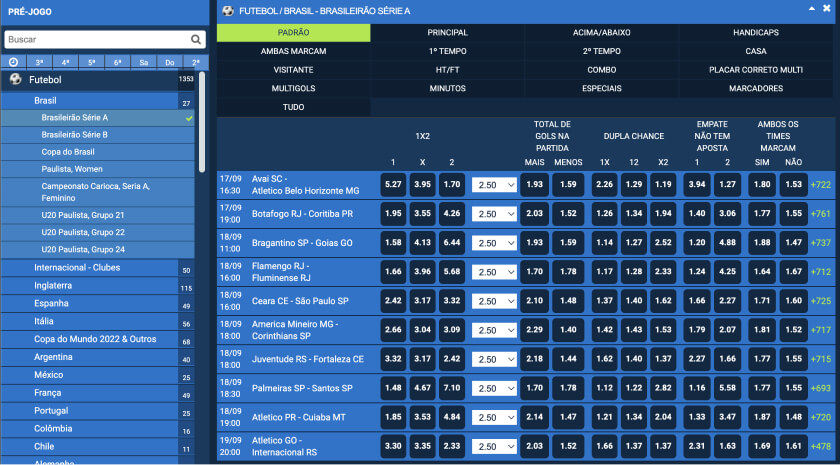Select 1.48 NÃO for Atletico PR - Cuiaba
The image size is (840, 465).
[x=793, y=417]
